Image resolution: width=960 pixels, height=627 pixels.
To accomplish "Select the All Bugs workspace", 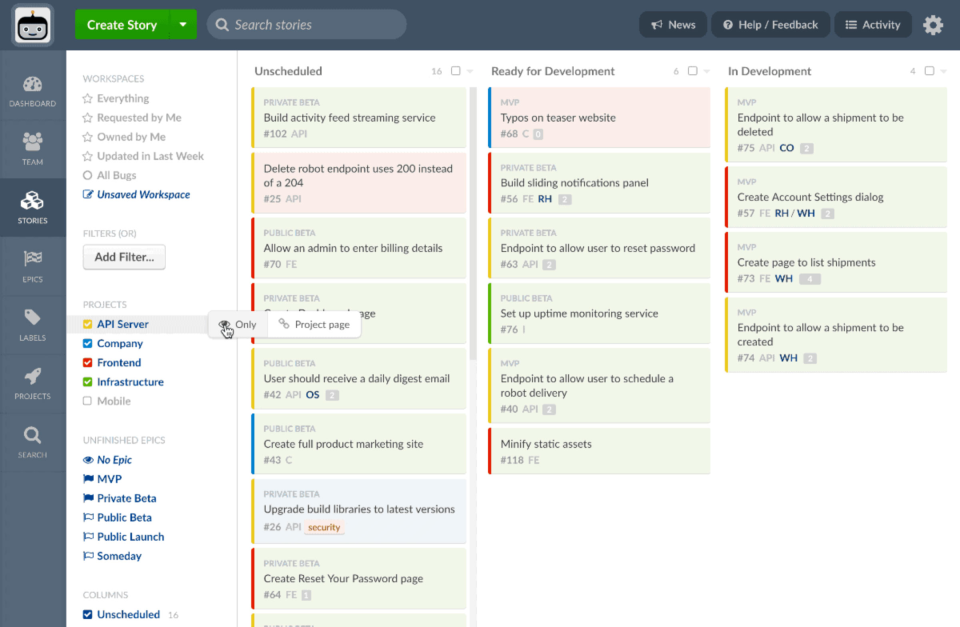I will pyautogui.click(x=116, y=175).
